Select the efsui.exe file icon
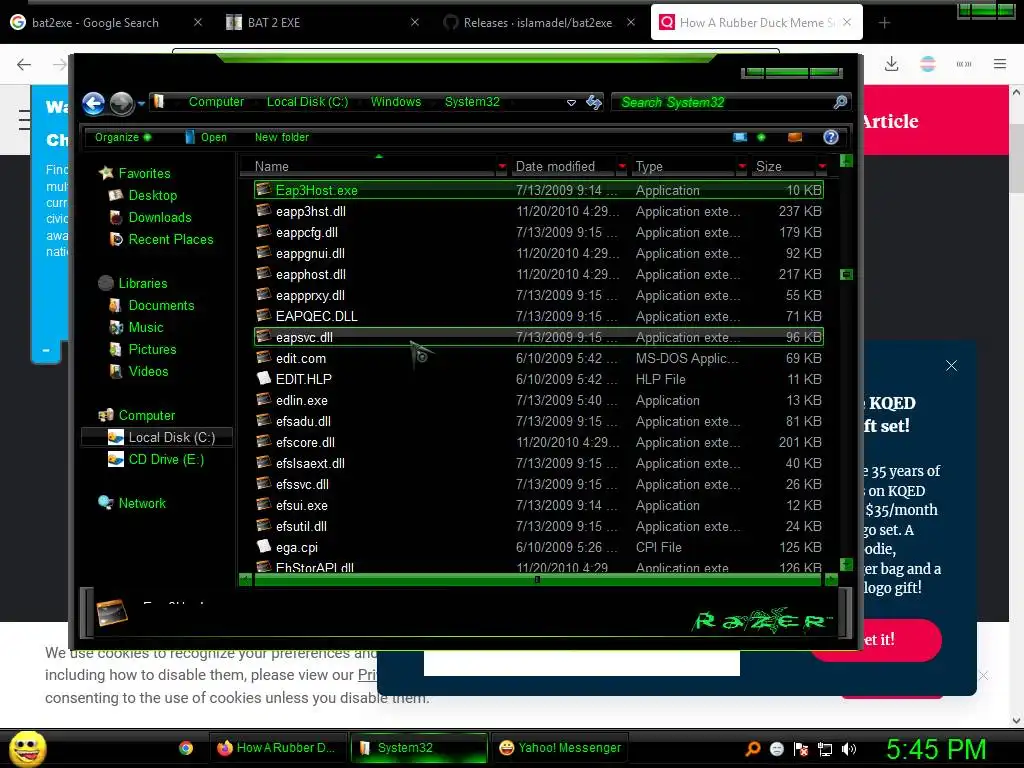This screenshot has height=768, width=1024. (x=264, y=505)
